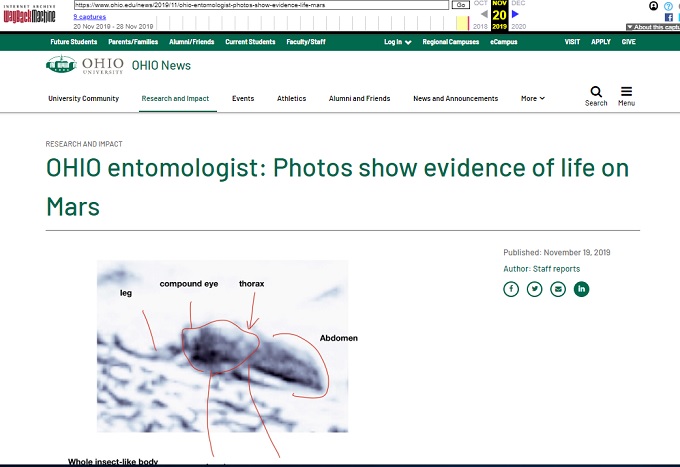The width and height of the screenshot is (680, 467).
Task: Click the Ohio University logo
Action: point(85,65)
